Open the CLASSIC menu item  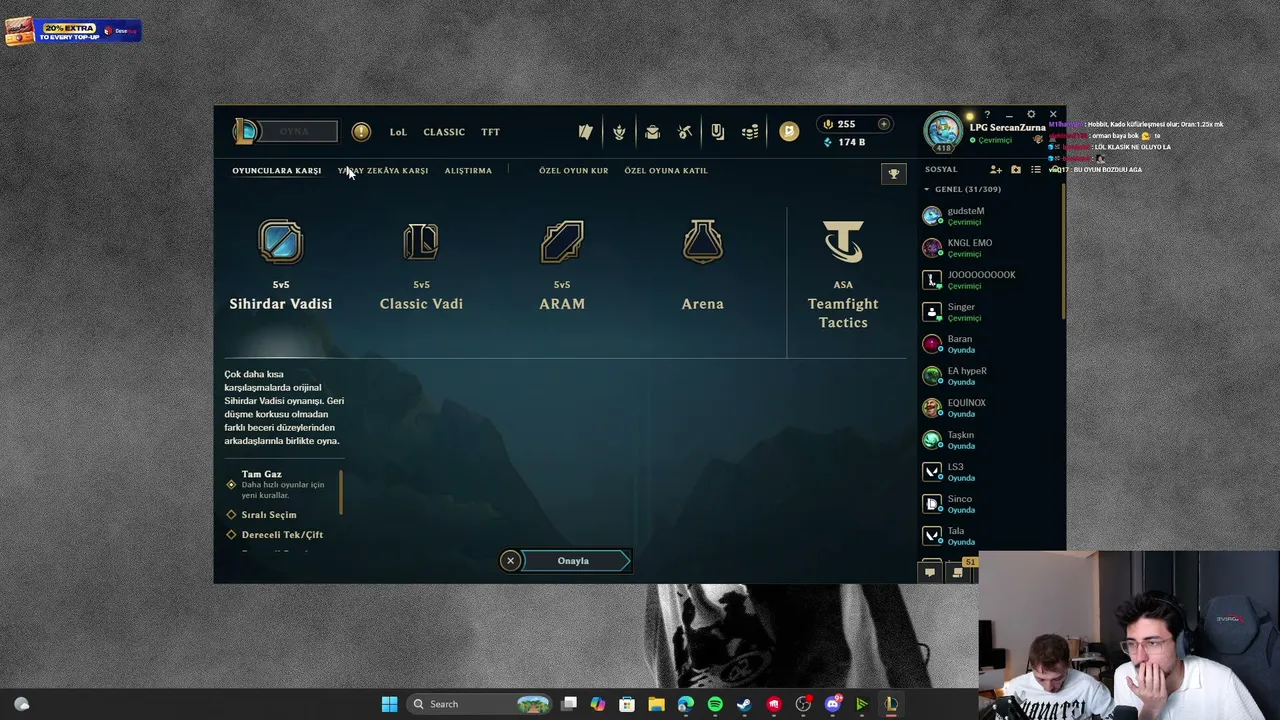[444, 132]
